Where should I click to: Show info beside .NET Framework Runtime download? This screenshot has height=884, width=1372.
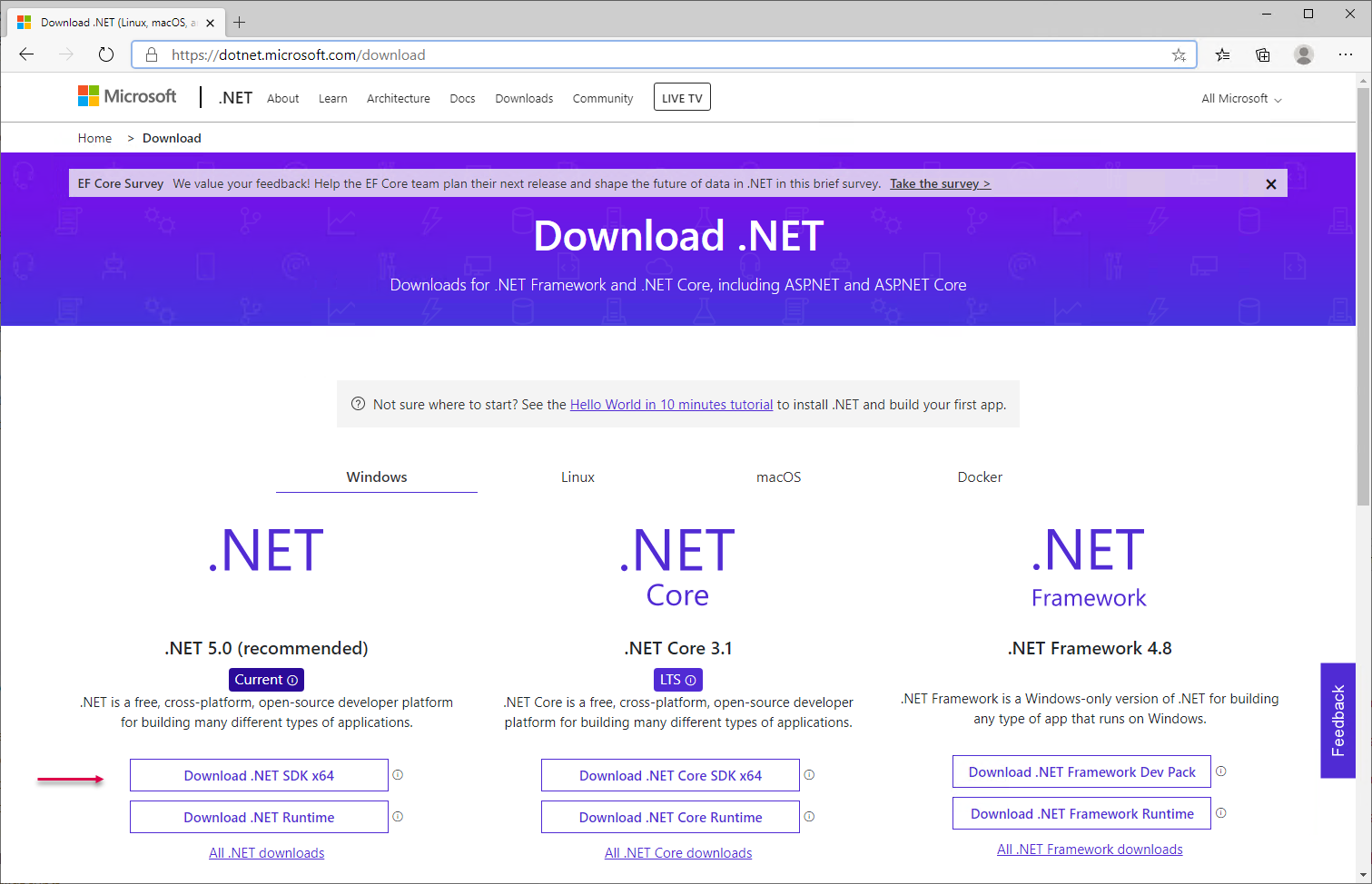pos(1221,813)
